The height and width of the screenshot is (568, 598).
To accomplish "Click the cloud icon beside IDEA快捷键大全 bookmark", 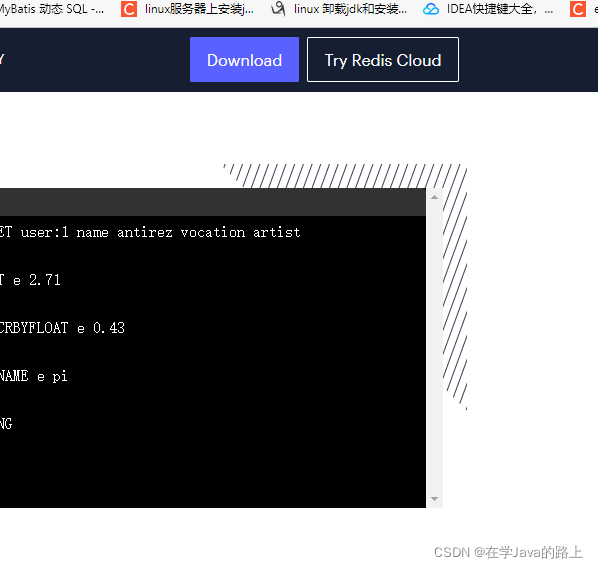I will point(431,9).
